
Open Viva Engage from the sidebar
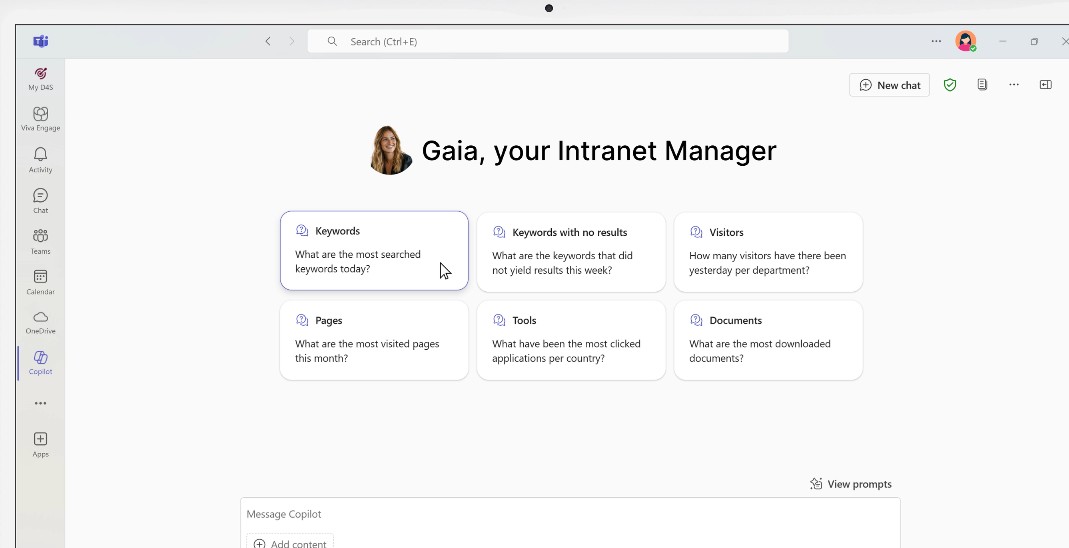(x=40, y=119)
